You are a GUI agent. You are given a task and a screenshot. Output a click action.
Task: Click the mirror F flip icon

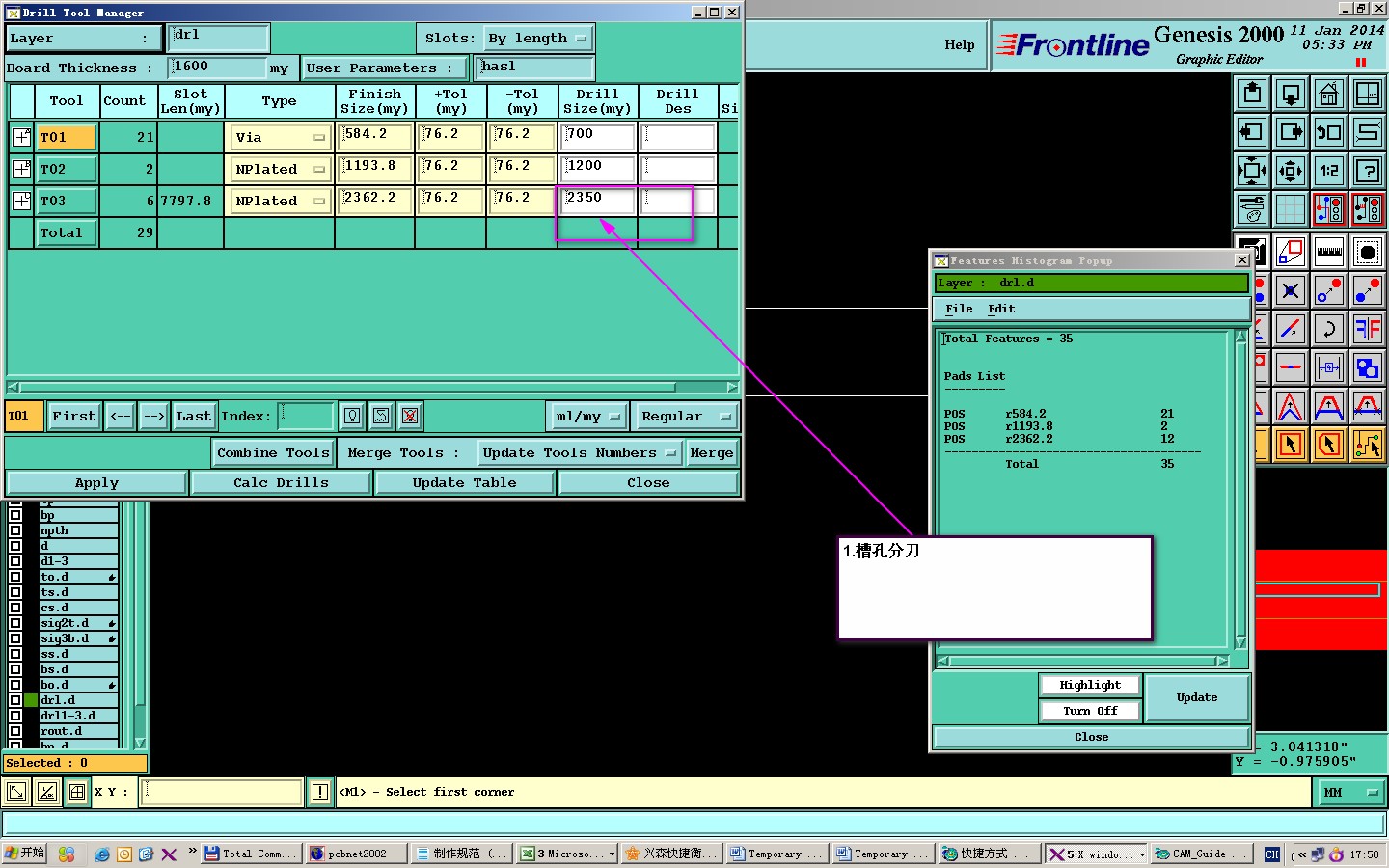[x=1368, y=329]
